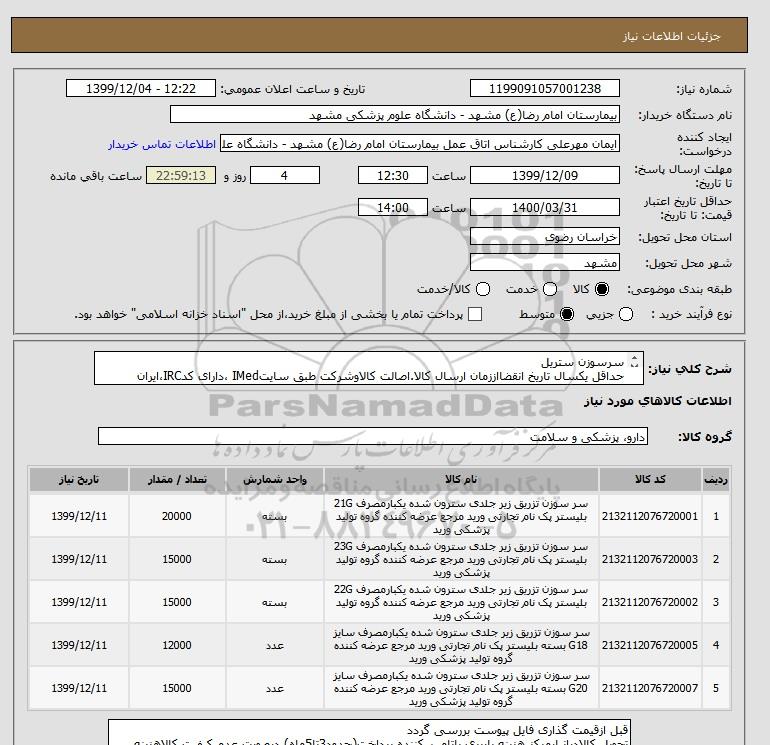
Task: Click need date 1399/12/11 in row 3
Action: 79,602
